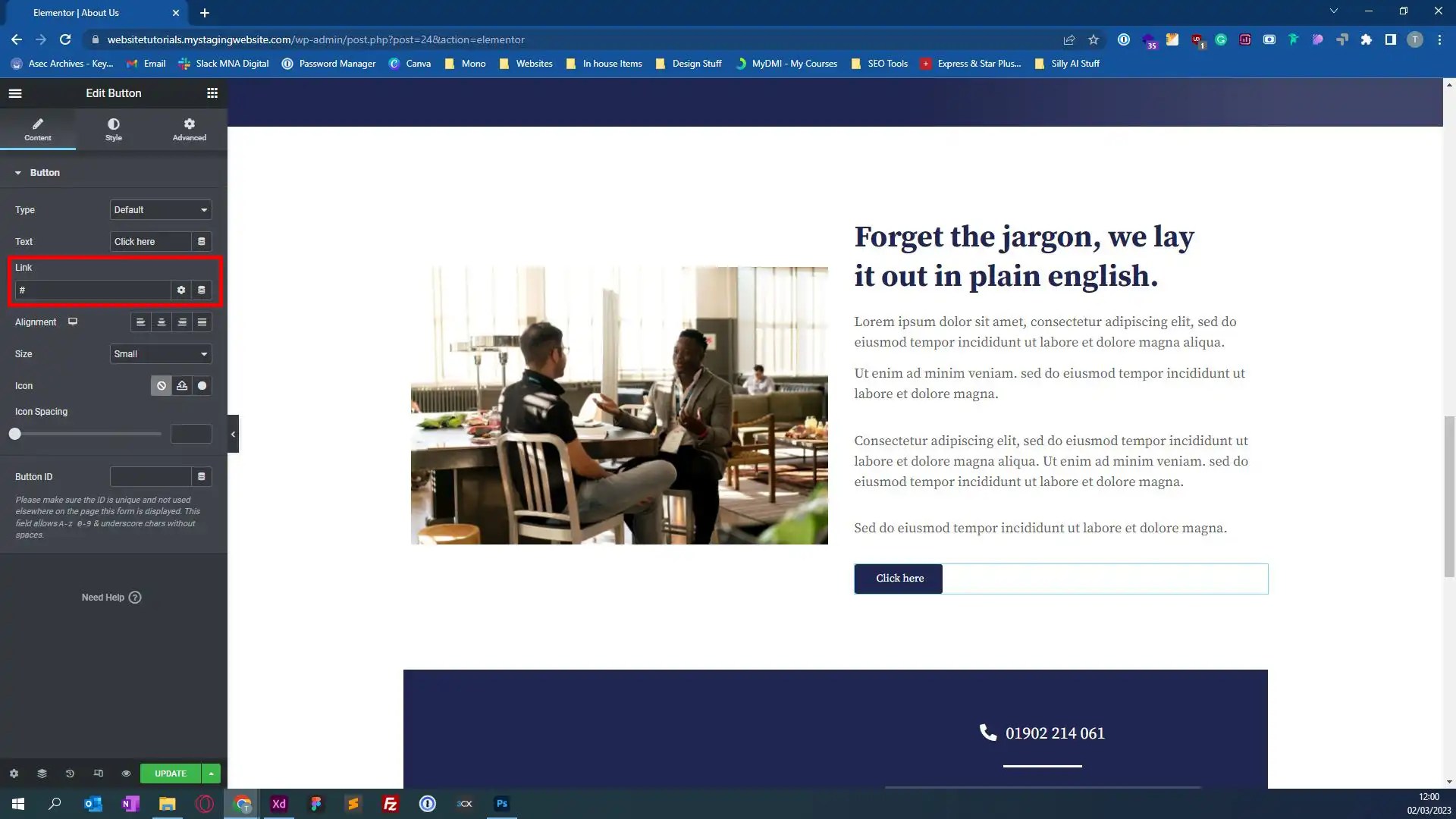
Task: Open the widgets grid panel
Action: pos(212,93)
